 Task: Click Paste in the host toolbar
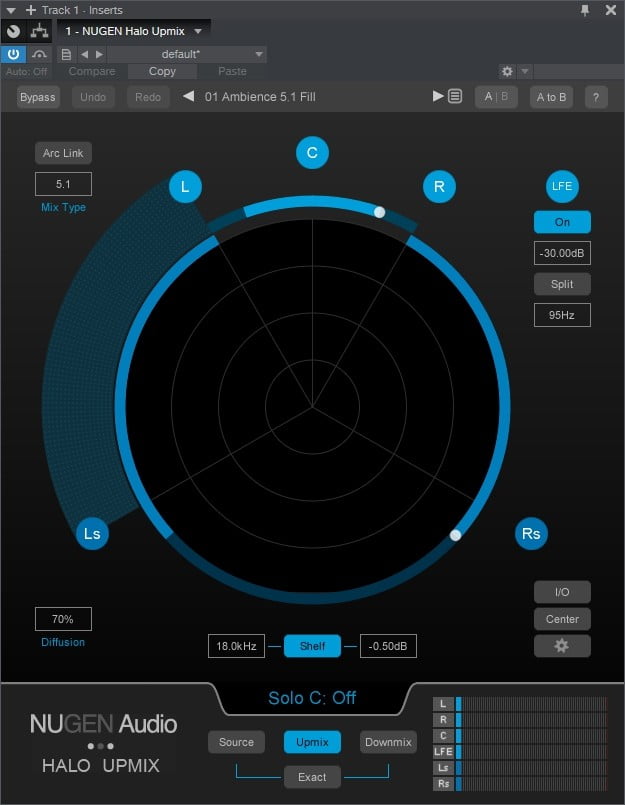[x=232, y=71]
